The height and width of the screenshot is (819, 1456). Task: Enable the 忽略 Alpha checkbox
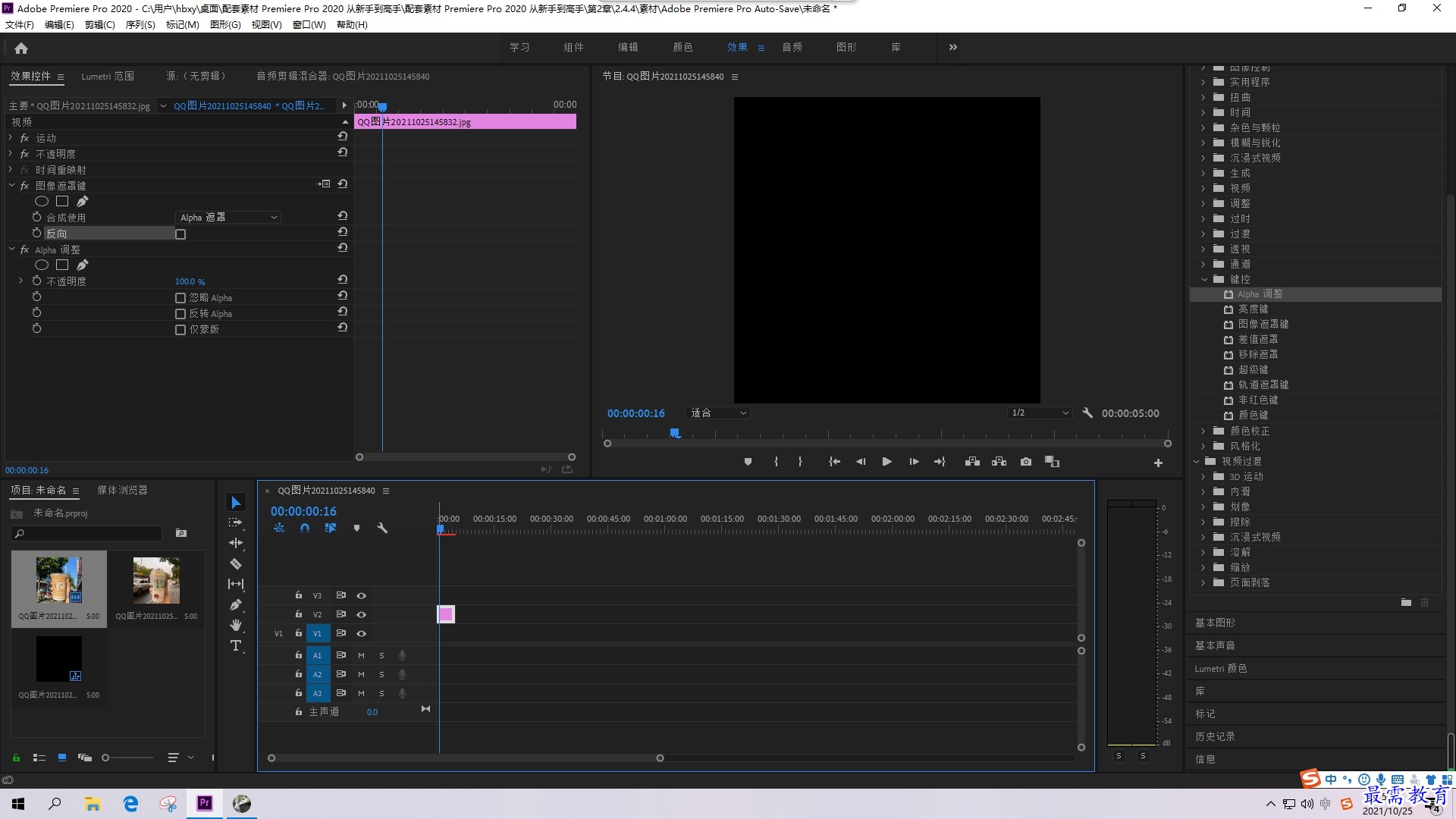(180, 298)
